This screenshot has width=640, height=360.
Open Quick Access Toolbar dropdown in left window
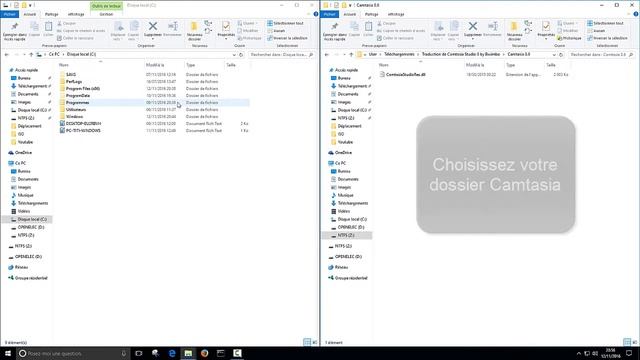coord(30,5)
